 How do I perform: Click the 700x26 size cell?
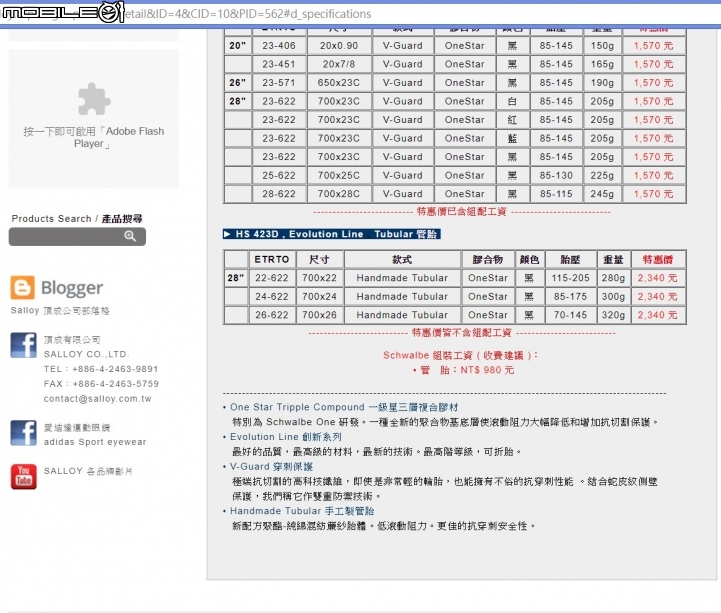(x=320, y=315)
